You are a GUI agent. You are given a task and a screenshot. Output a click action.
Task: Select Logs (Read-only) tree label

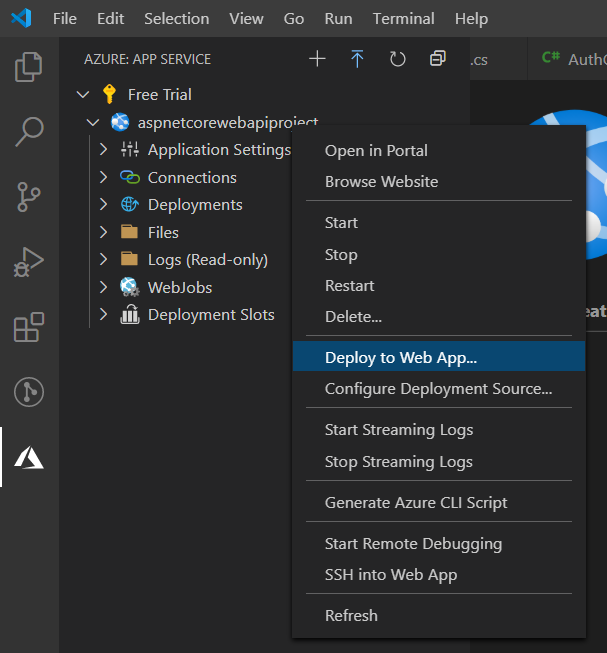pyautogui.click(x=208, y=260)
